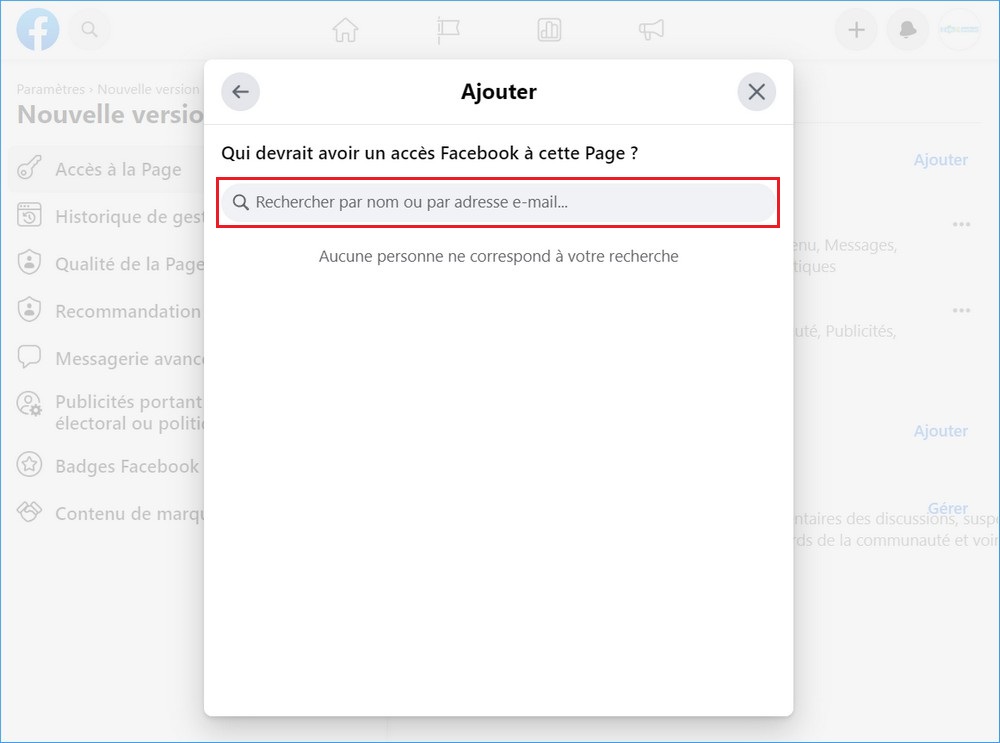Open Facebook home via the logo icon
1000x743 pixels.
(x=38, y=29)
